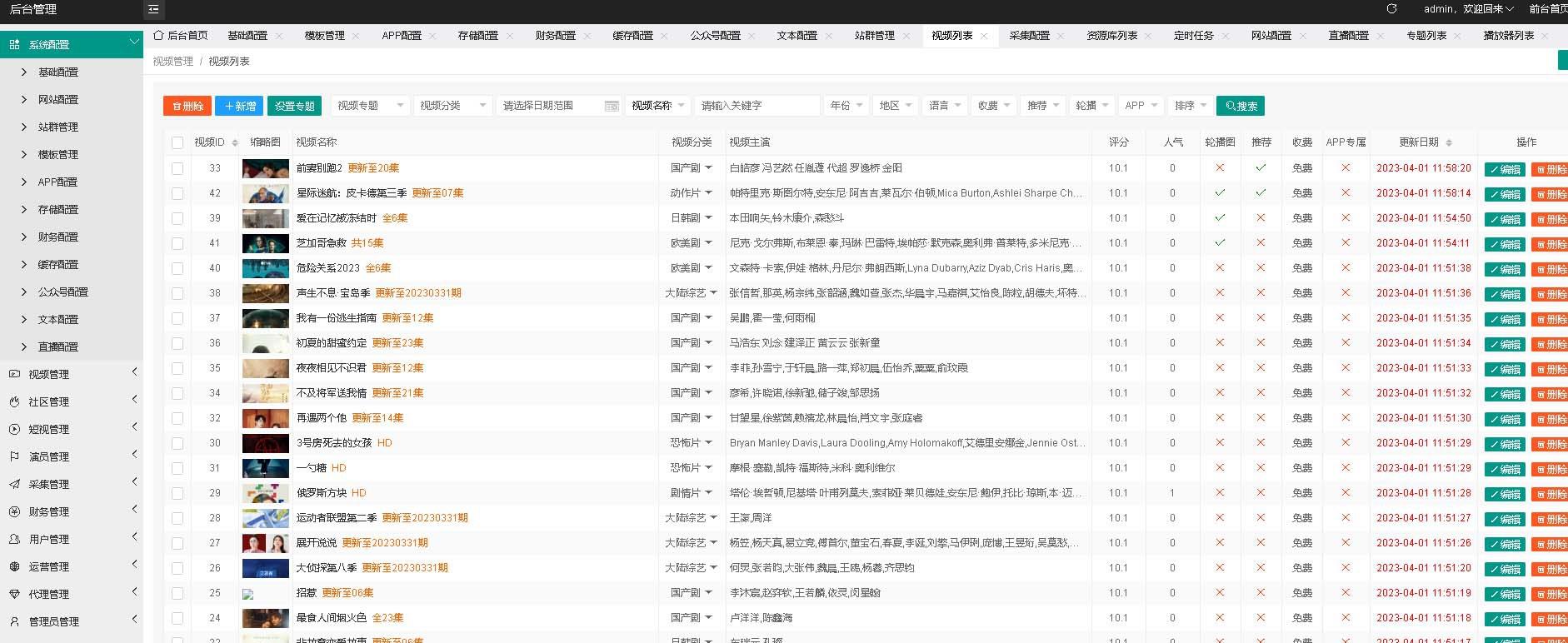
Task: Expand the 地区 filter dropdown
Action: (895, 106)
